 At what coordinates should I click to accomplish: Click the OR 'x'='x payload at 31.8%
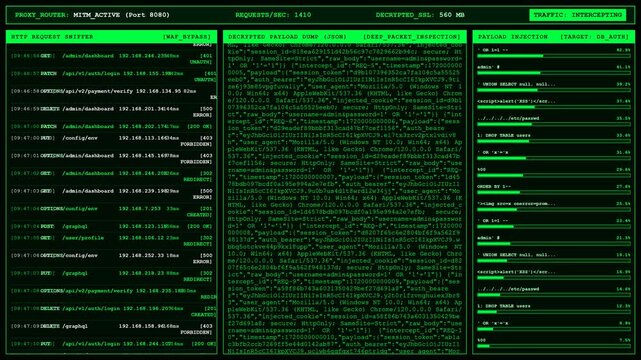[554, 155]
